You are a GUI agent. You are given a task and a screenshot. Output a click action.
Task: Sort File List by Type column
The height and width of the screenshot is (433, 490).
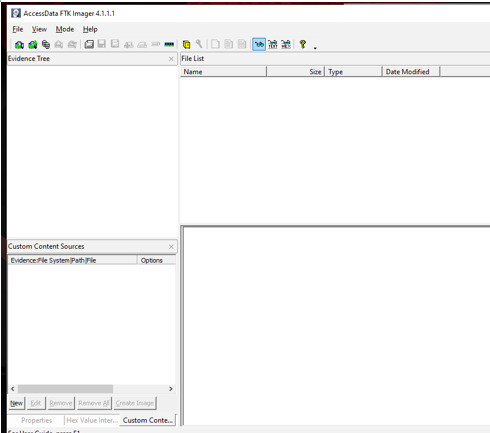click(x=353, y=72)
